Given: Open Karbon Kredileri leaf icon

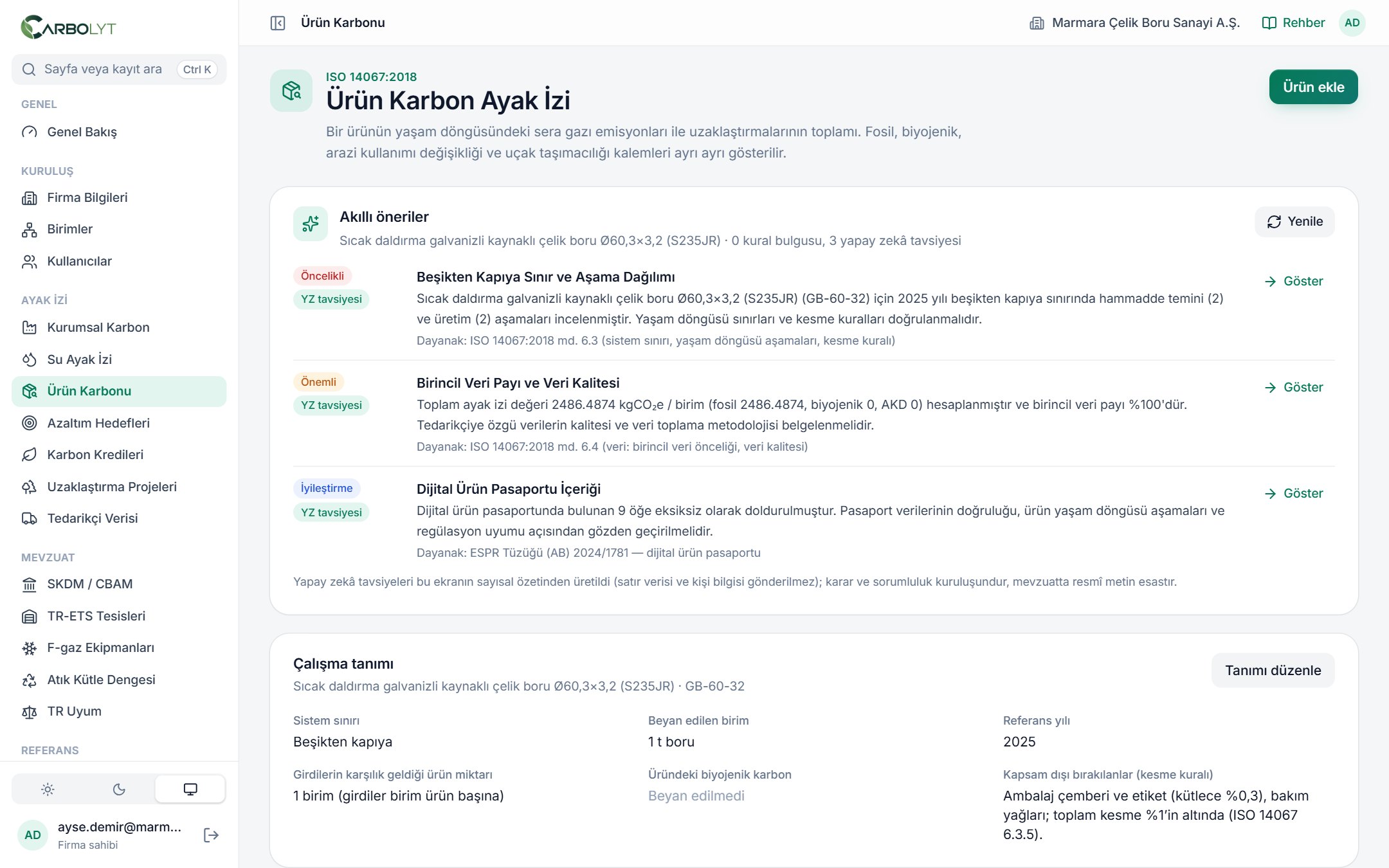Looking at the screenshot, I should tap(30, 455).
